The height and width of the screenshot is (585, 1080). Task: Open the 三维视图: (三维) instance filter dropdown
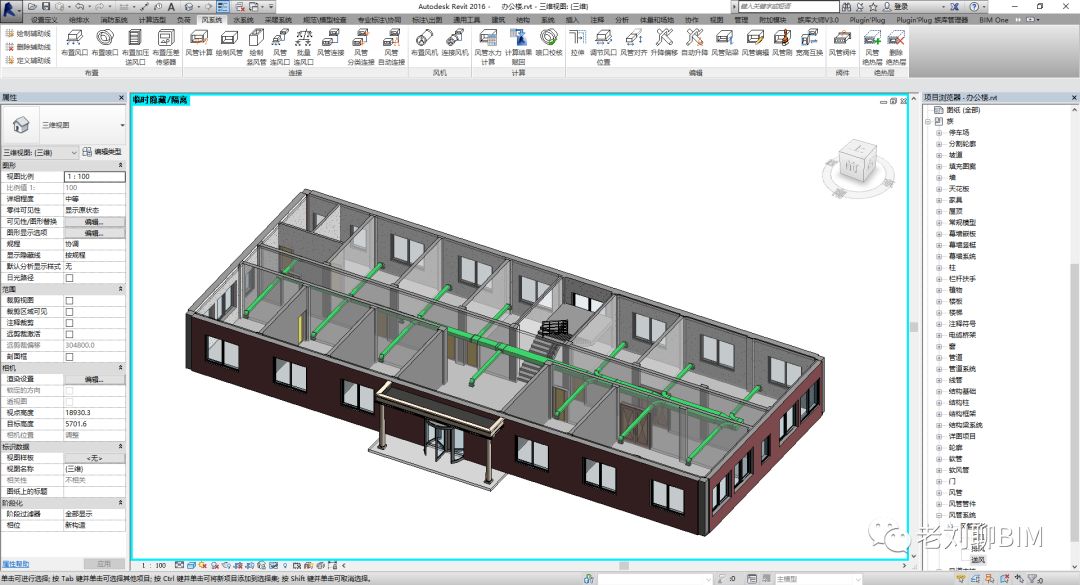tap(40, 152)
